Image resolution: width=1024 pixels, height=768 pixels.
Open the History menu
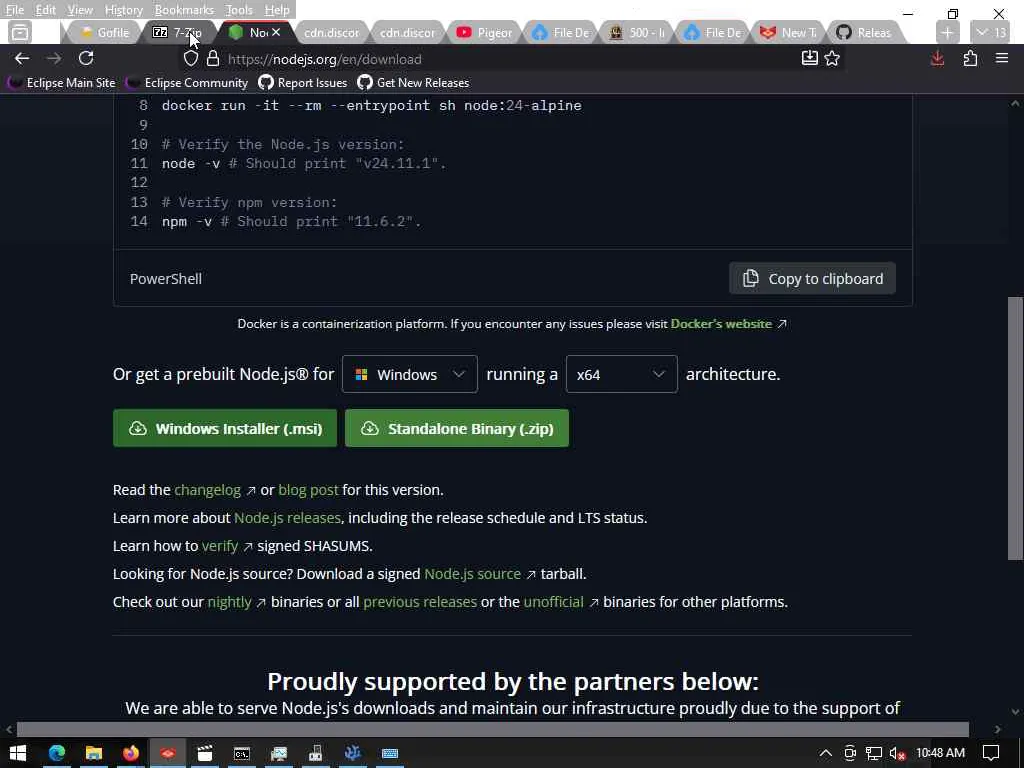click(x=123, y=10)
